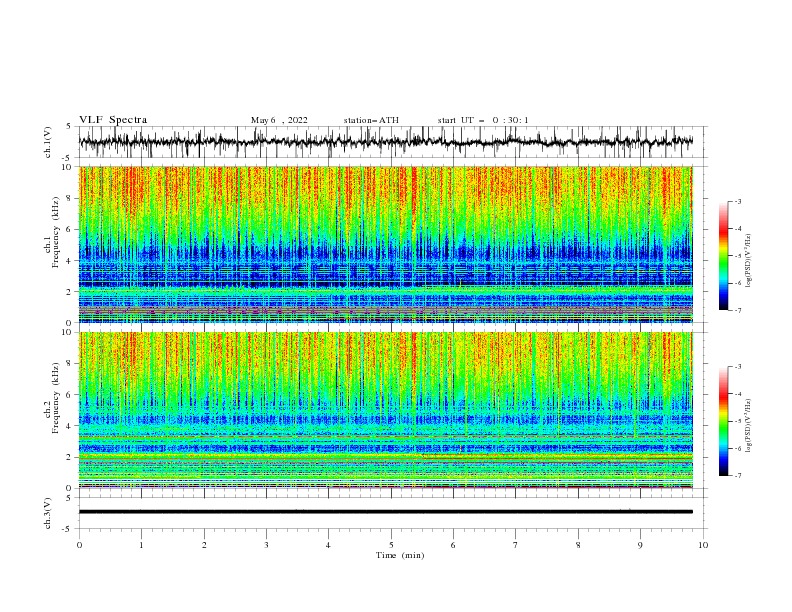Click inside the ch.1 spectrogram panel
Screen dimensions: 792x612
[385, 244]
